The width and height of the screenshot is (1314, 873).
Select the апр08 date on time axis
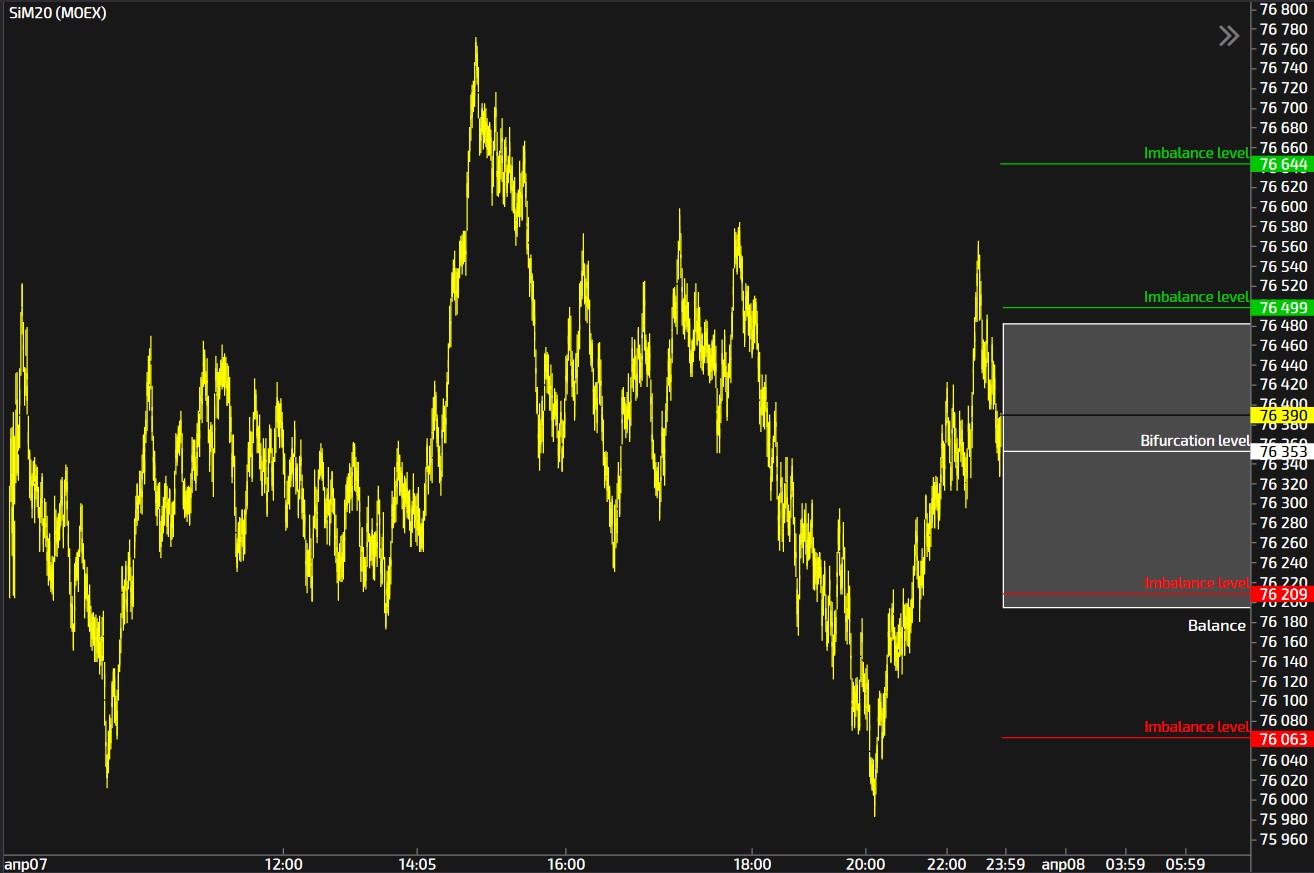[x=1063, y=863]
